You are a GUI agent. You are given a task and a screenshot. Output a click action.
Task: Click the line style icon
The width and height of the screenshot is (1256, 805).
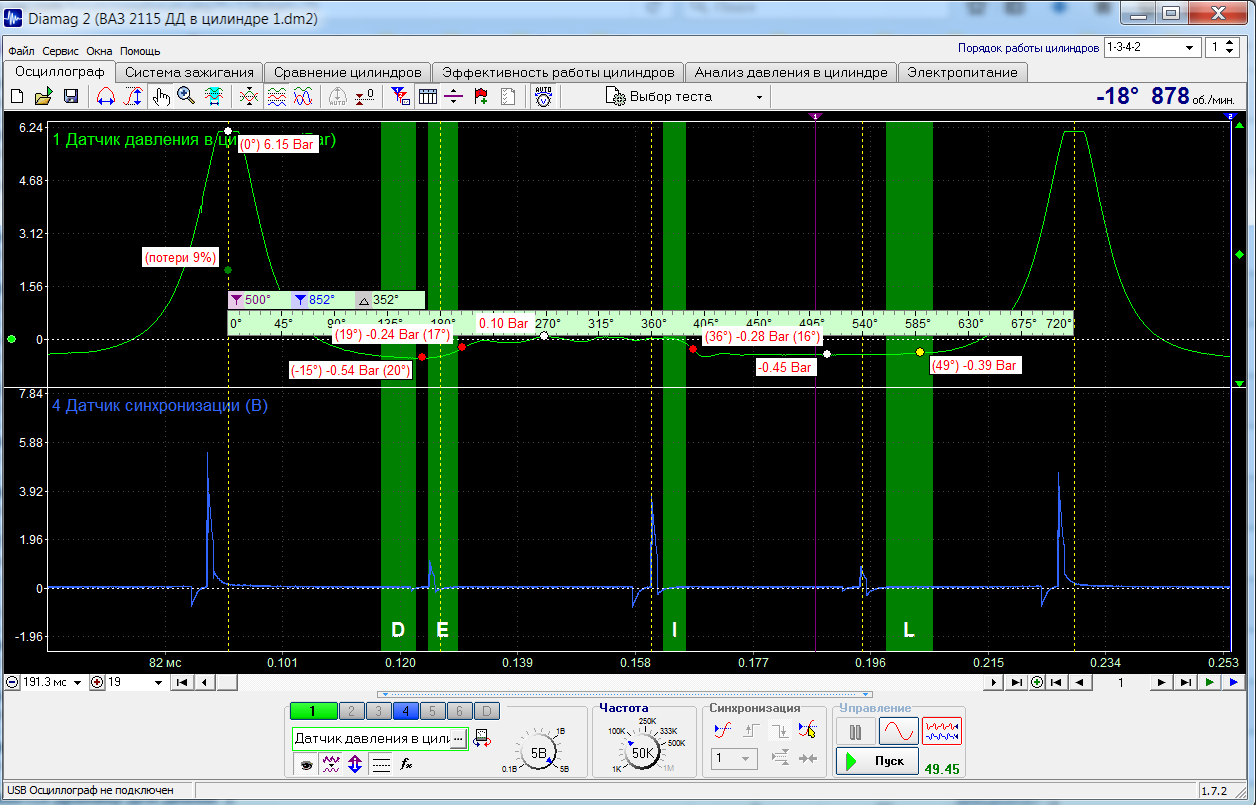(380, 765)
